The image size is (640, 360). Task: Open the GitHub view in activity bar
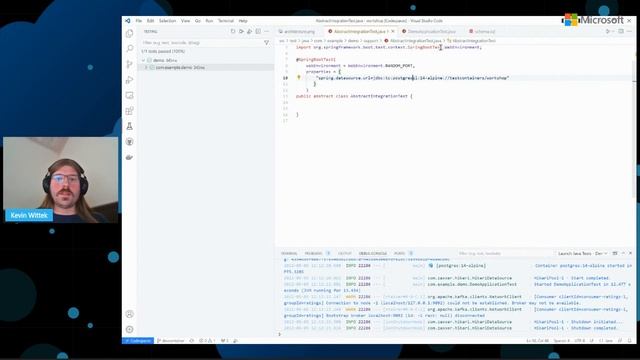click(x=129, y=142)
